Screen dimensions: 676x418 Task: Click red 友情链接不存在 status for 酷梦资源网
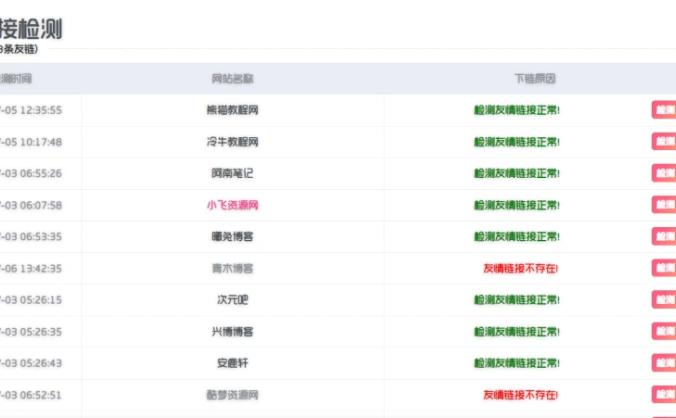(x=521, y=395)
